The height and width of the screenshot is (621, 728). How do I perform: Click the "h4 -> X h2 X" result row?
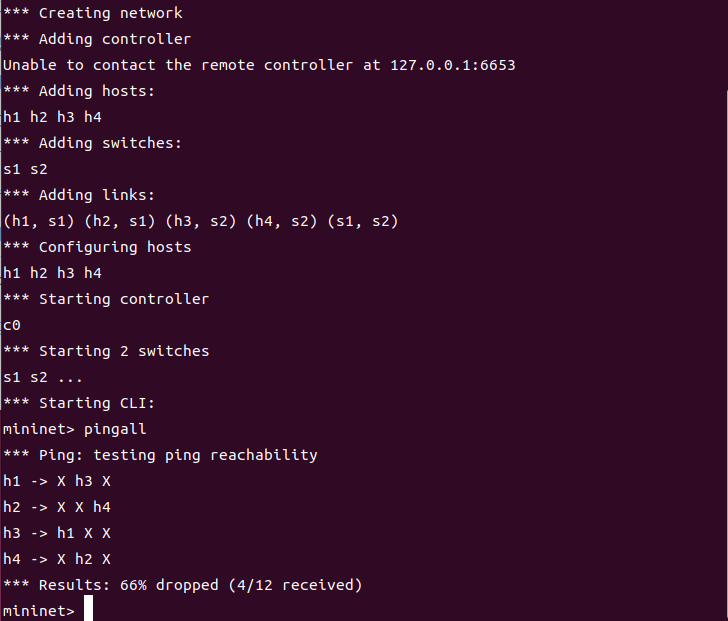[x=56, y=559]
